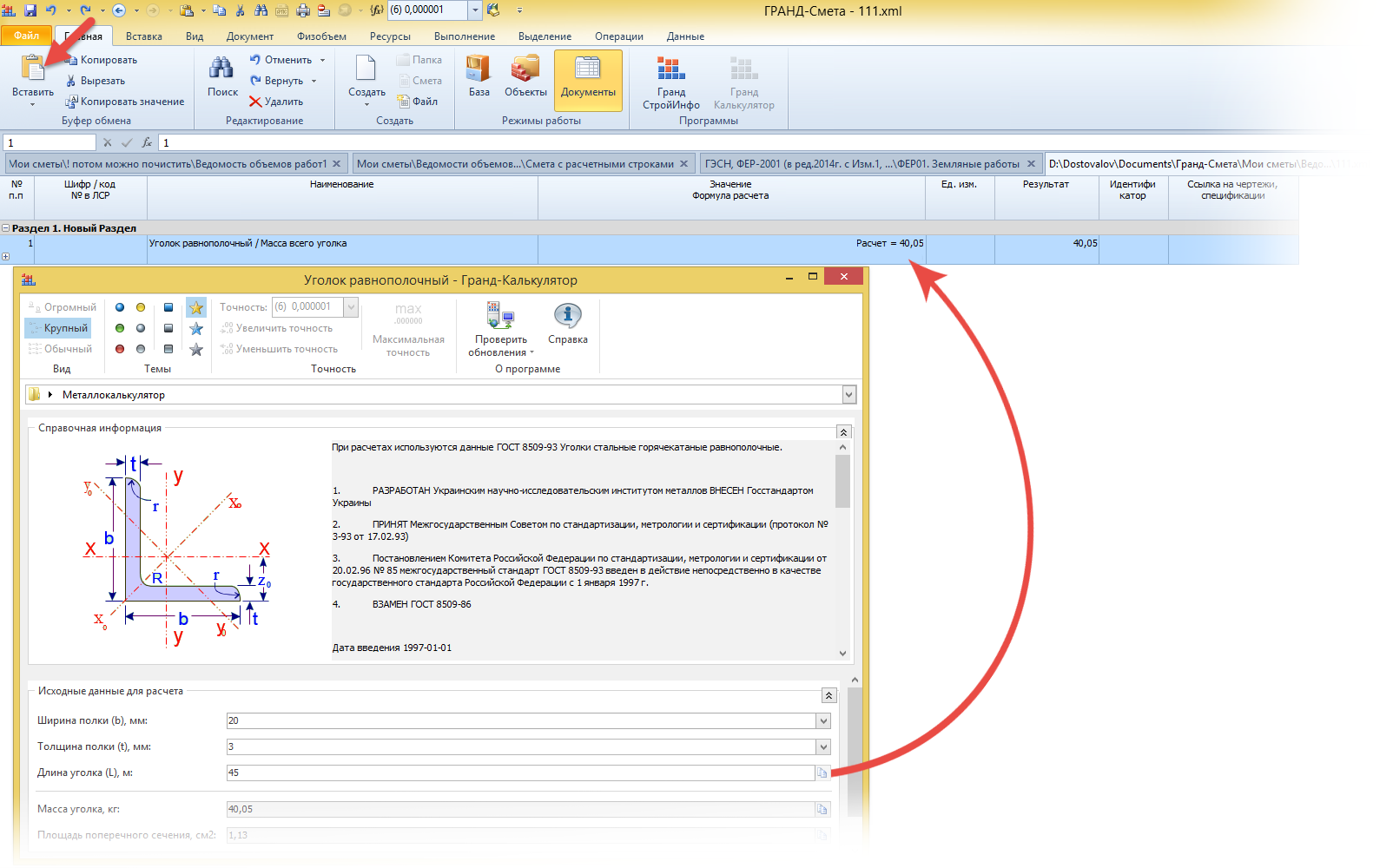Select the Обычный view size
Screen dimensions: 1393x868
[60, 349]
